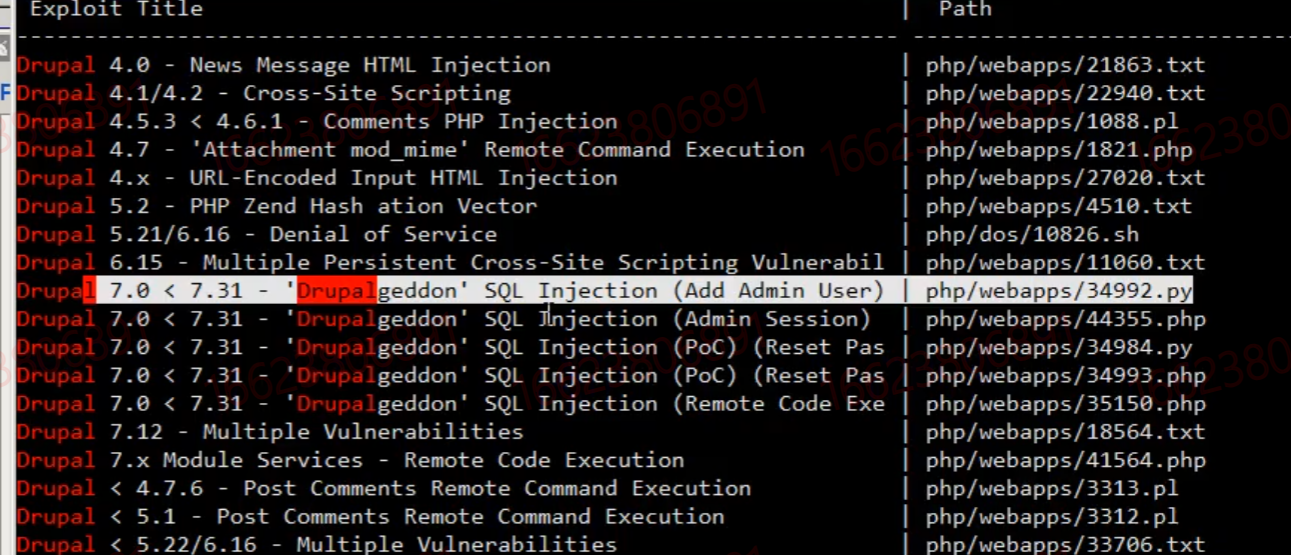Select the Drupal 4.1/4.2 Cross-Site Scripting entry
The height and width of the screenshot is (555, 1291).
click(264, 93)
